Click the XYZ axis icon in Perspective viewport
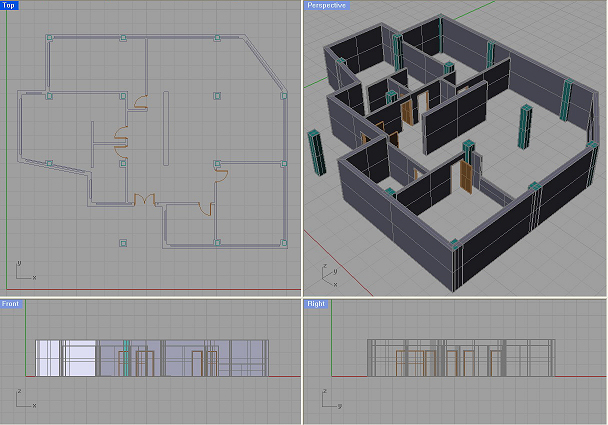Viewport: 608px width, 425px height. [x=327, y=270]
